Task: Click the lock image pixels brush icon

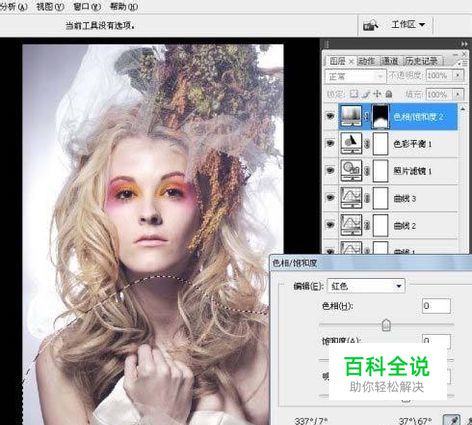Action: coord(366,94)
